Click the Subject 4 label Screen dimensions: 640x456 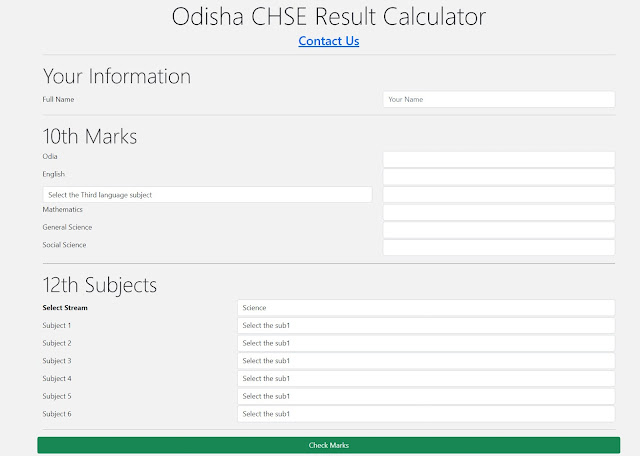pyautogui.click(x=57, y=378)
